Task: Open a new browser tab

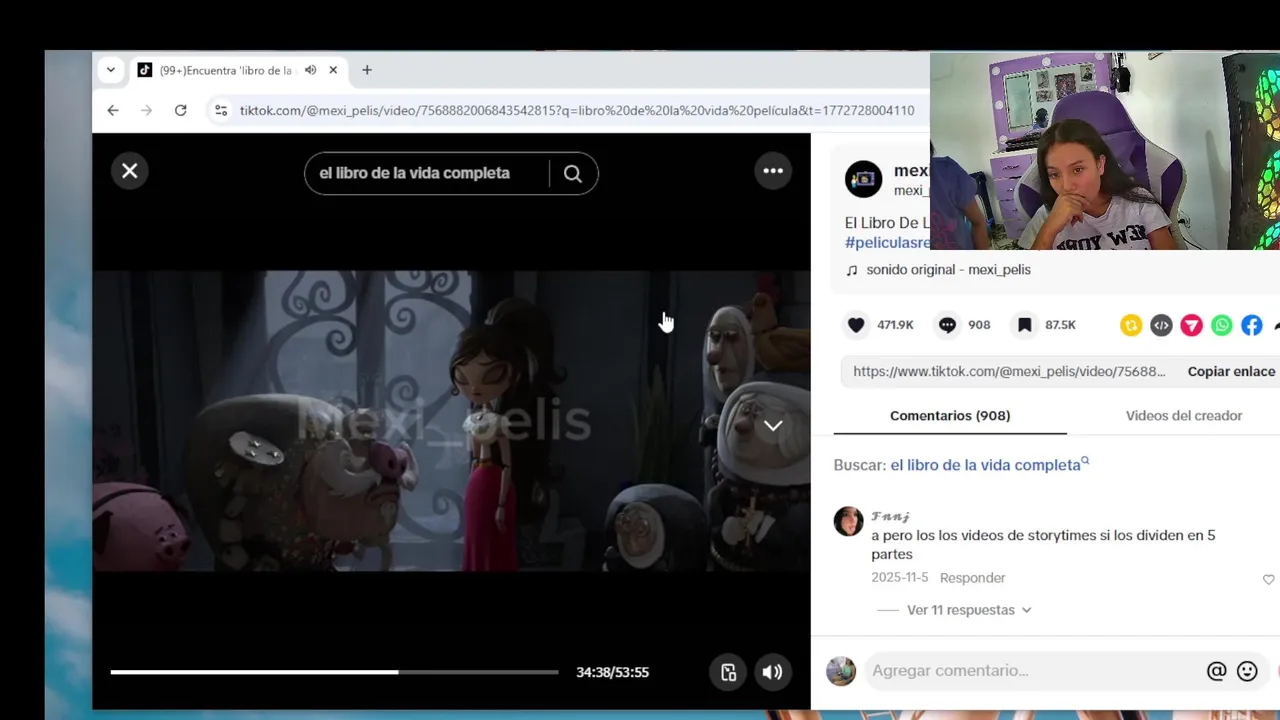Action: [x=367, y=70]
